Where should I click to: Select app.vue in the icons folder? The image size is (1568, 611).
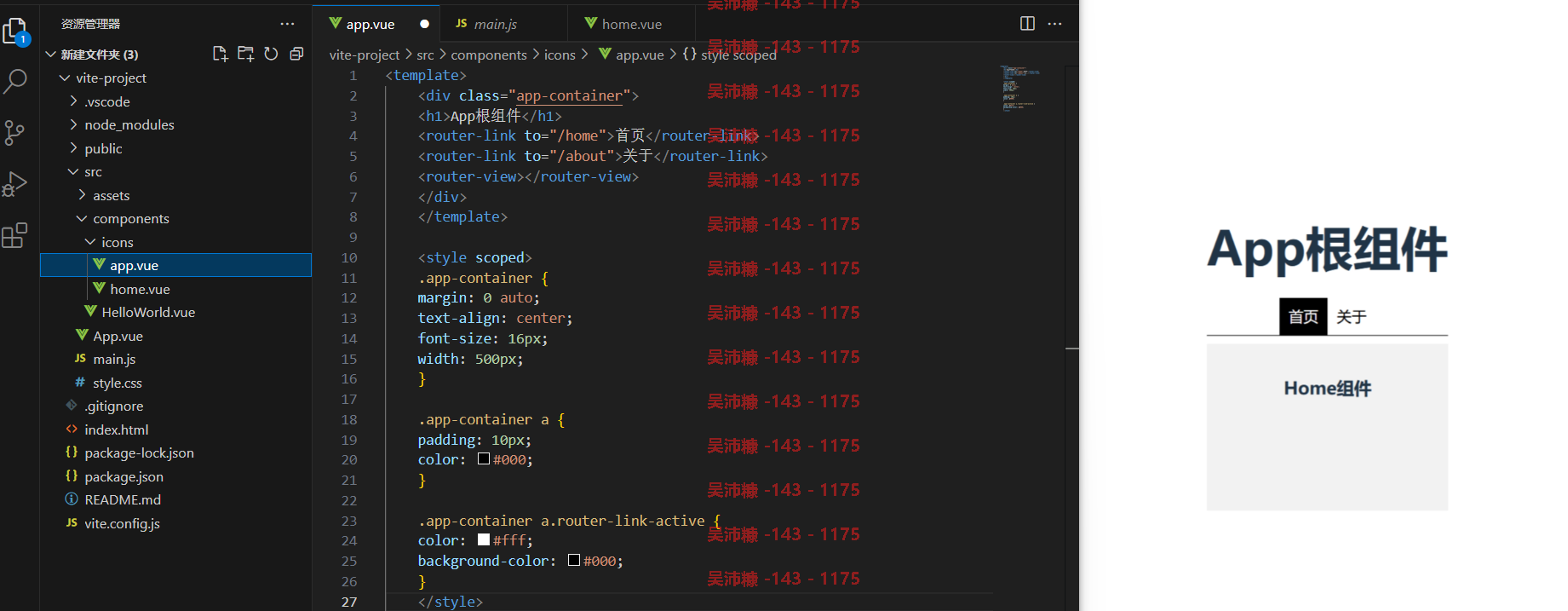click(x=176, y=265)
